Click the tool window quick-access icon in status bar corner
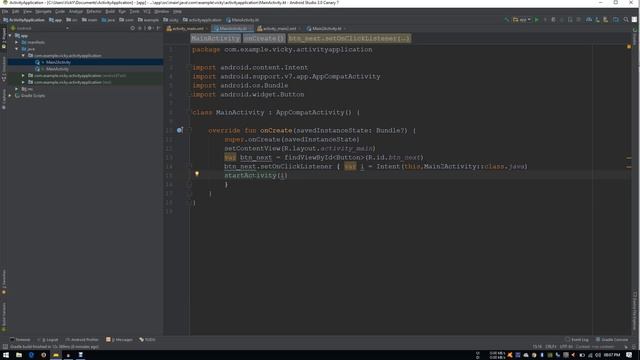The image size is (640, 360). click(x=5, y=347)
